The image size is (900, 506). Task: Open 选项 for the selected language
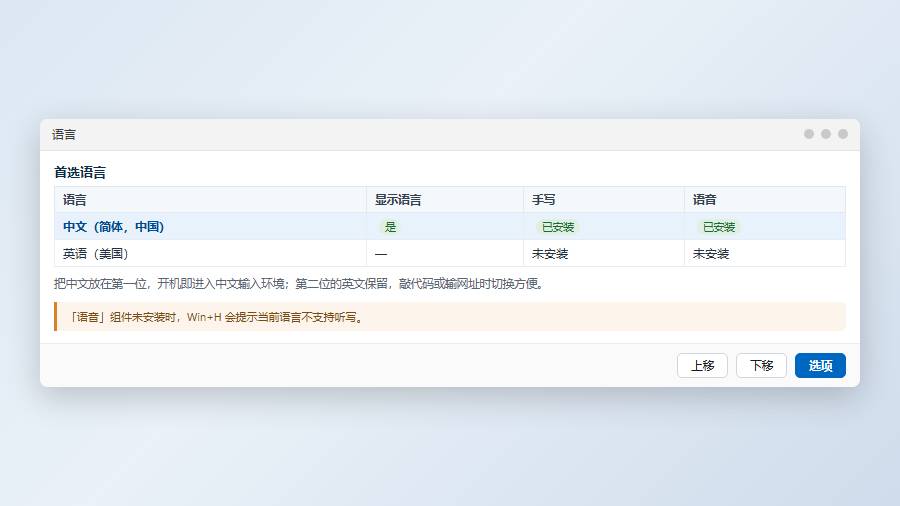[820, 365]
